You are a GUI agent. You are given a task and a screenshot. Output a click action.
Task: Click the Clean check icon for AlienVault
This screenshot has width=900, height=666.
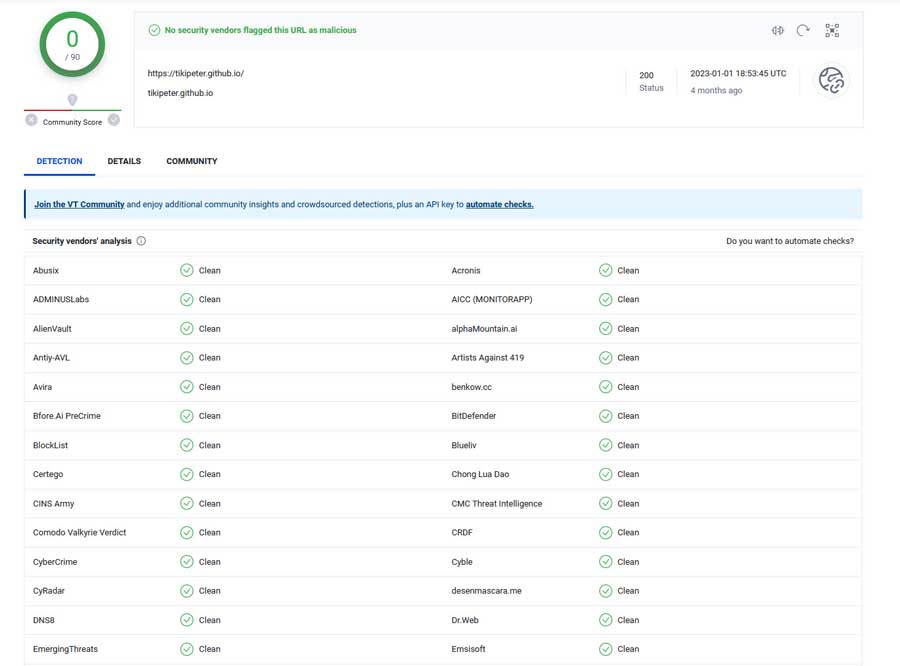187,328
